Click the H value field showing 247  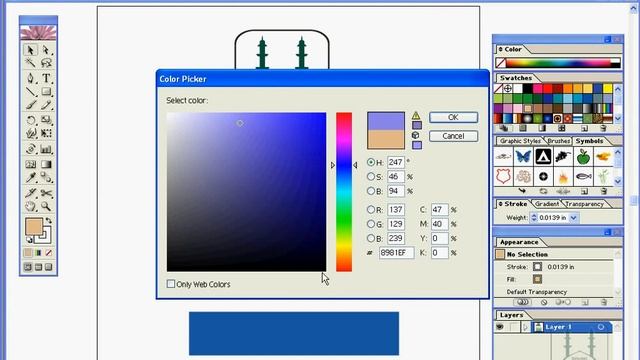coord(396,162)
